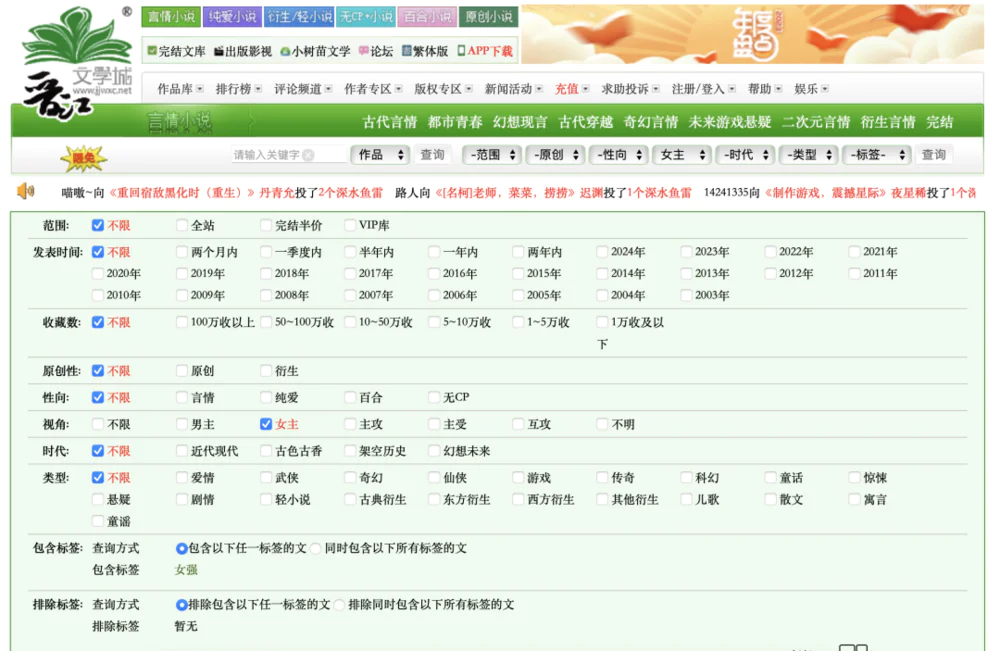Open 论坛 with the chat bubble icon
The height and width of the screenshot is (651, 1000).
click(x=376, y=51)
